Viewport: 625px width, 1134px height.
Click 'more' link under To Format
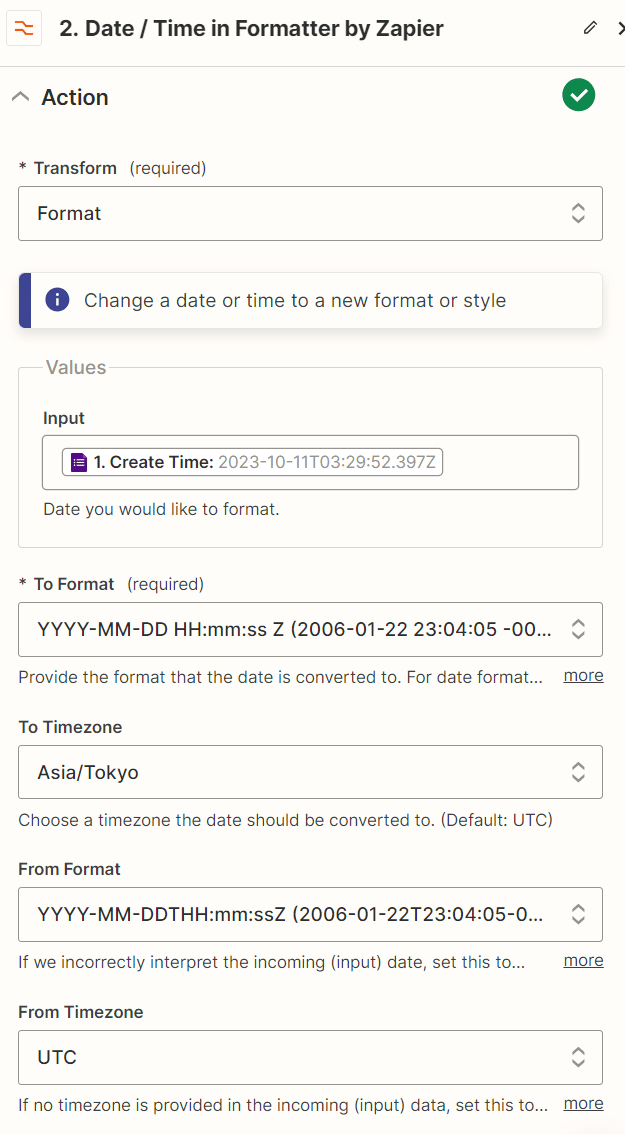(x=583, y=675)
